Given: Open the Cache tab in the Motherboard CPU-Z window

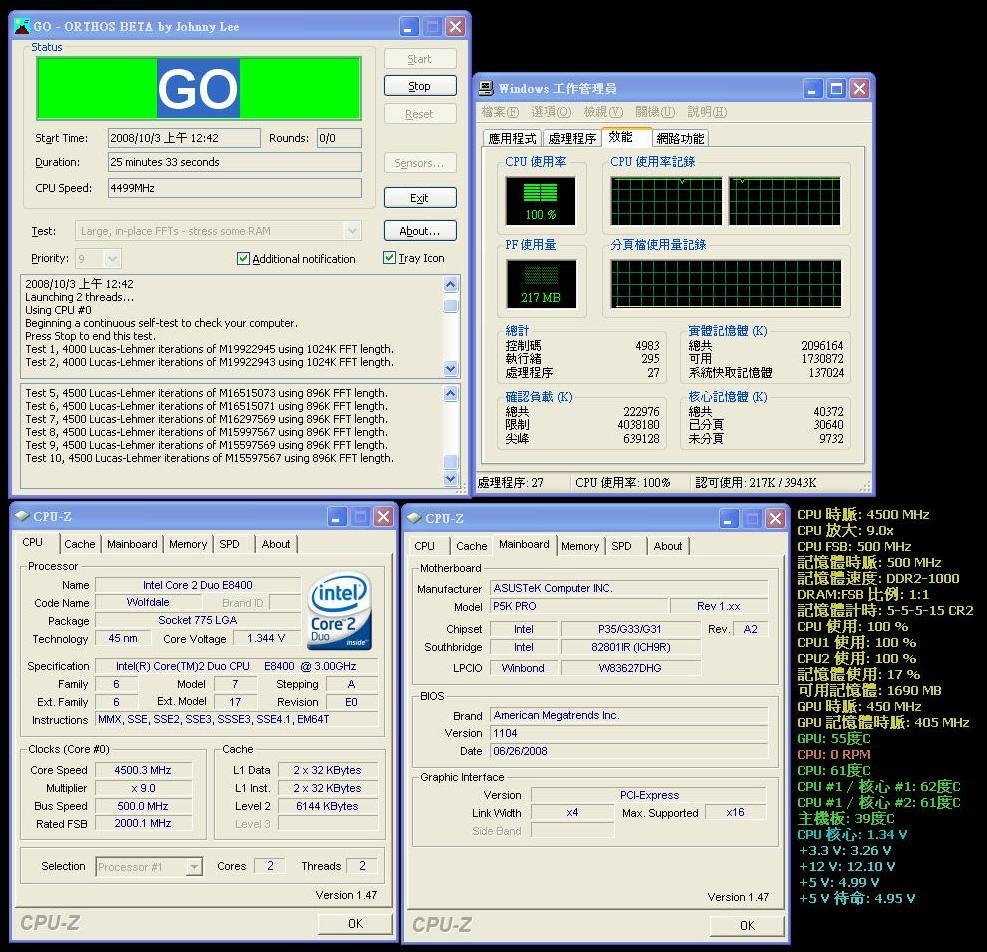Looking at the screenshot, I should coord(471,546).
